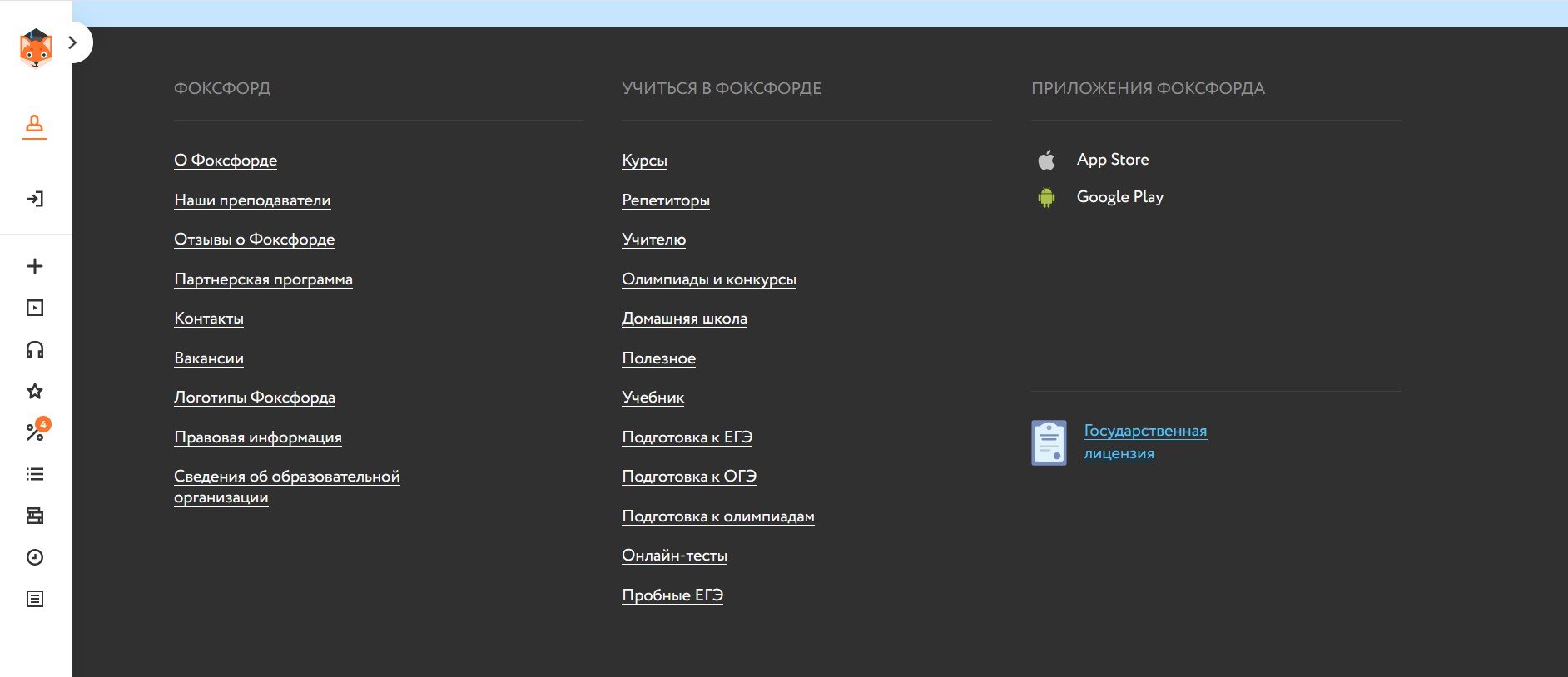The image size is (1568, 677).
Task: Open Партнерская программа link
Action: 263,279
